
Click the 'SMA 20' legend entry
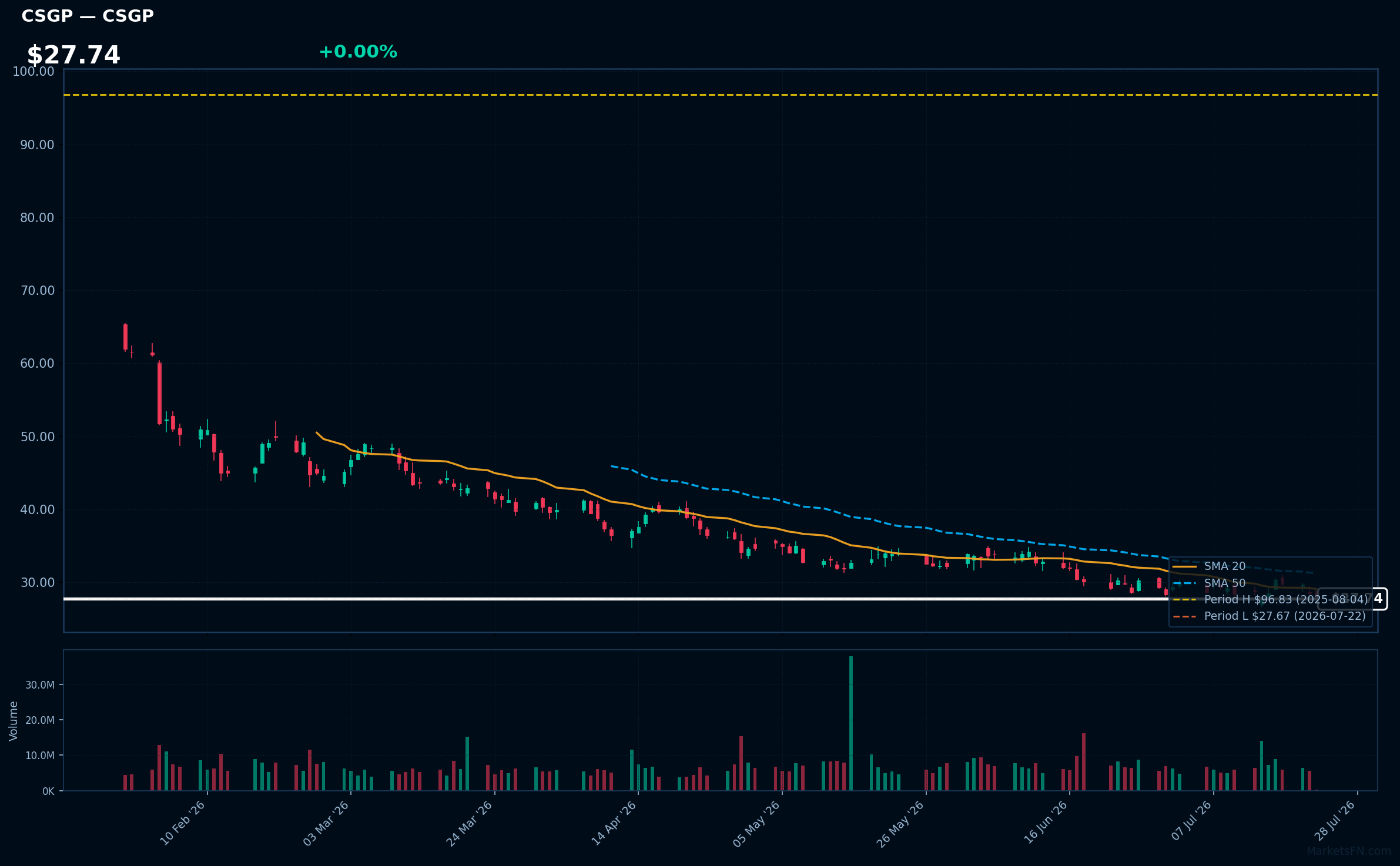pos(1225,566)
